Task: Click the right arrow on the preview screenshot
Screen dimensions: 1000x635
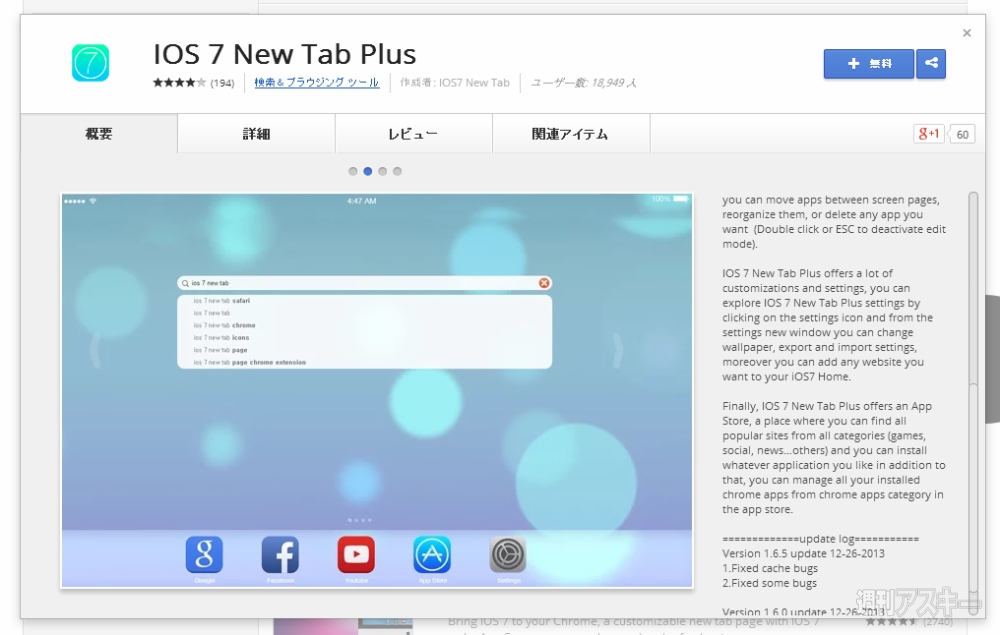Action: pos(617,350)
